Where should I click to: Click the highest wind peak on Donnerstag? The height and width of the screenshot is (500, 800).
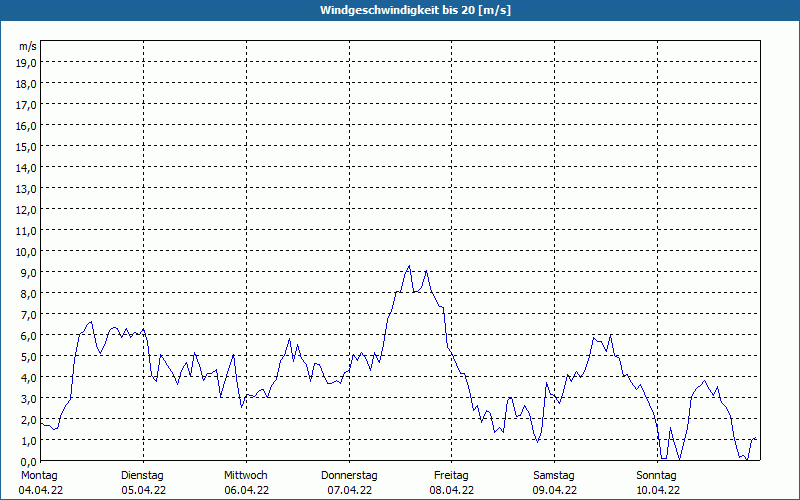tap(409, 266)
